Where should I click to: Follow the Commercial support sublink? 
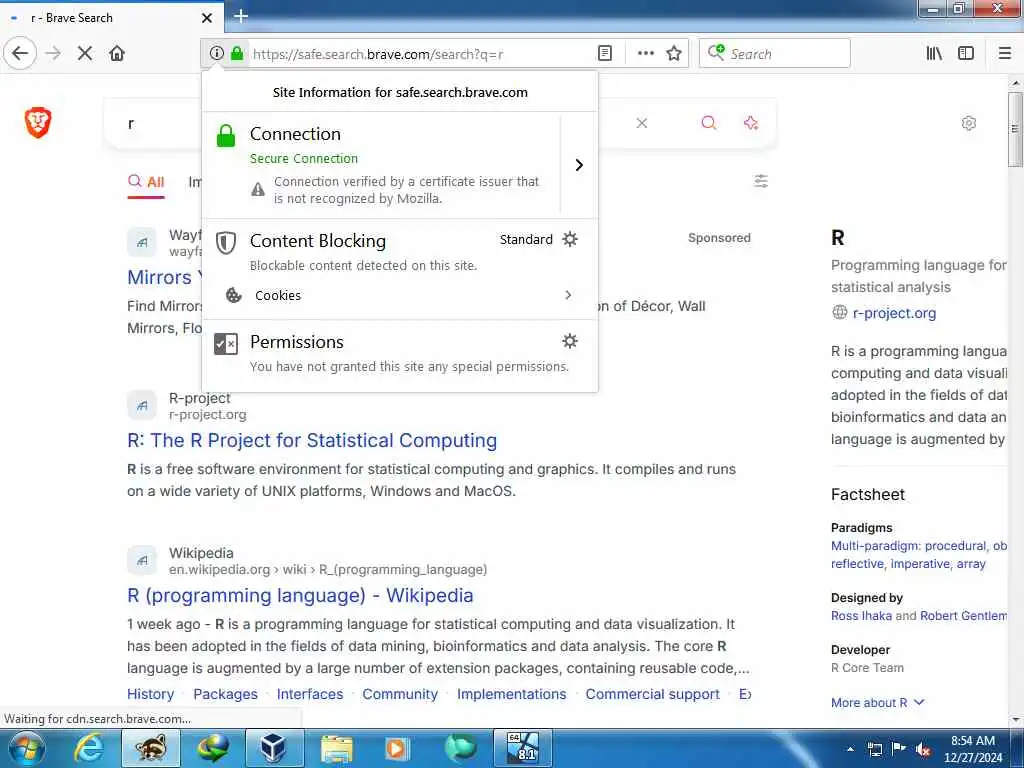click(652, 694)
